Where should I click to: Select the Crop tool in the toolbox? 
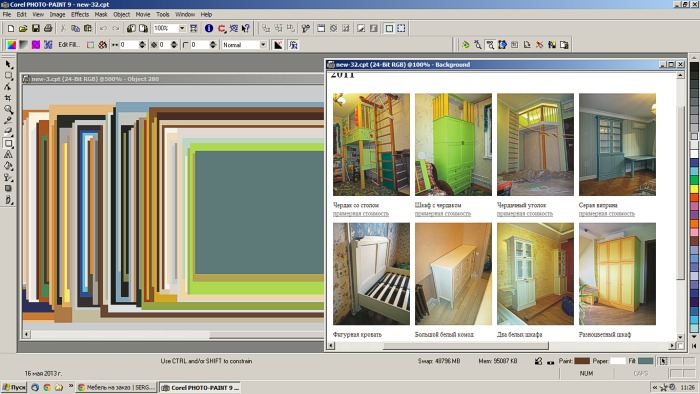(8, 98)
